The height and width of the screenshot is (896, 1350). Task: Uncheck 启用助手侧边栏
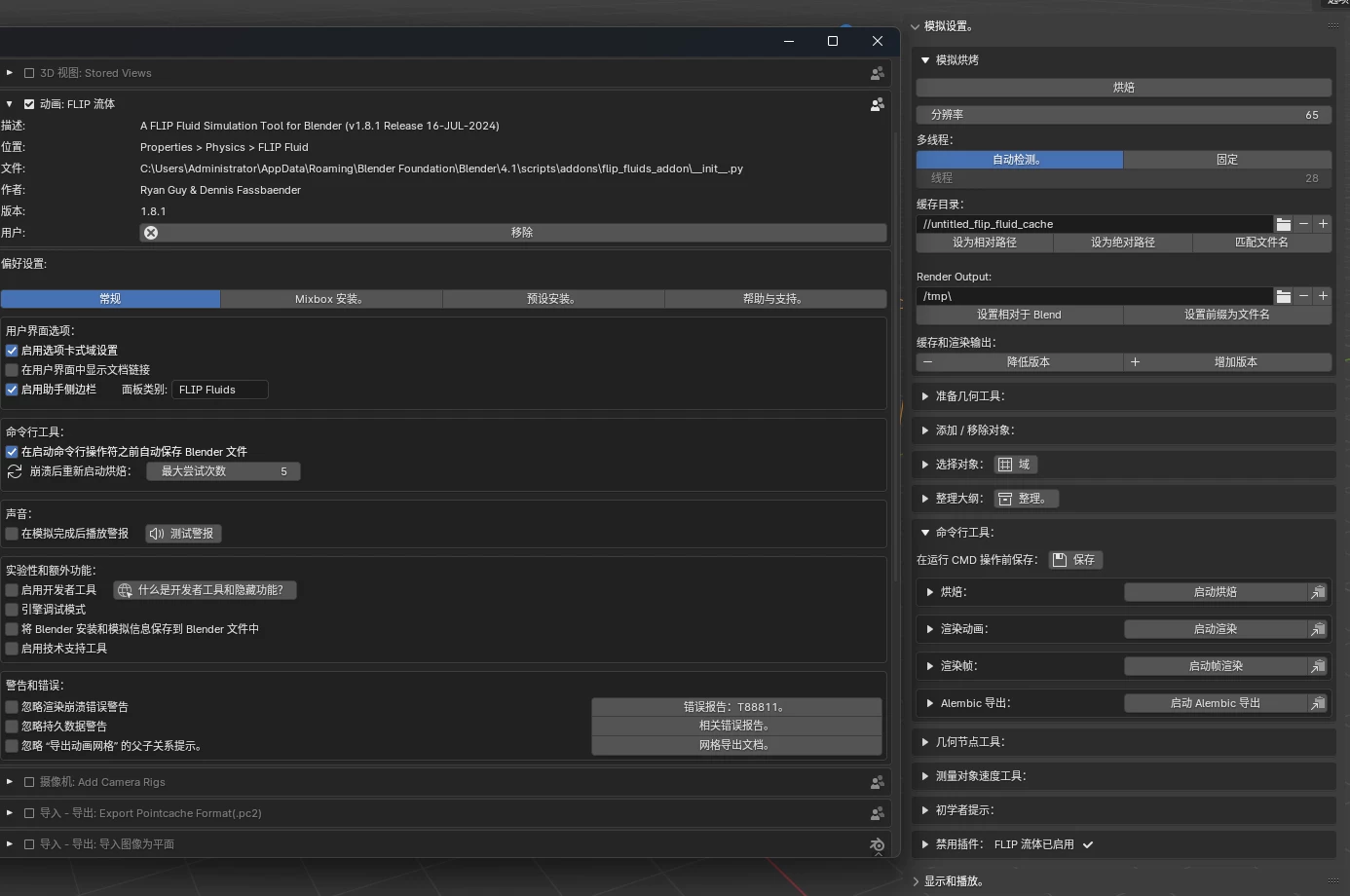(12, 390)
